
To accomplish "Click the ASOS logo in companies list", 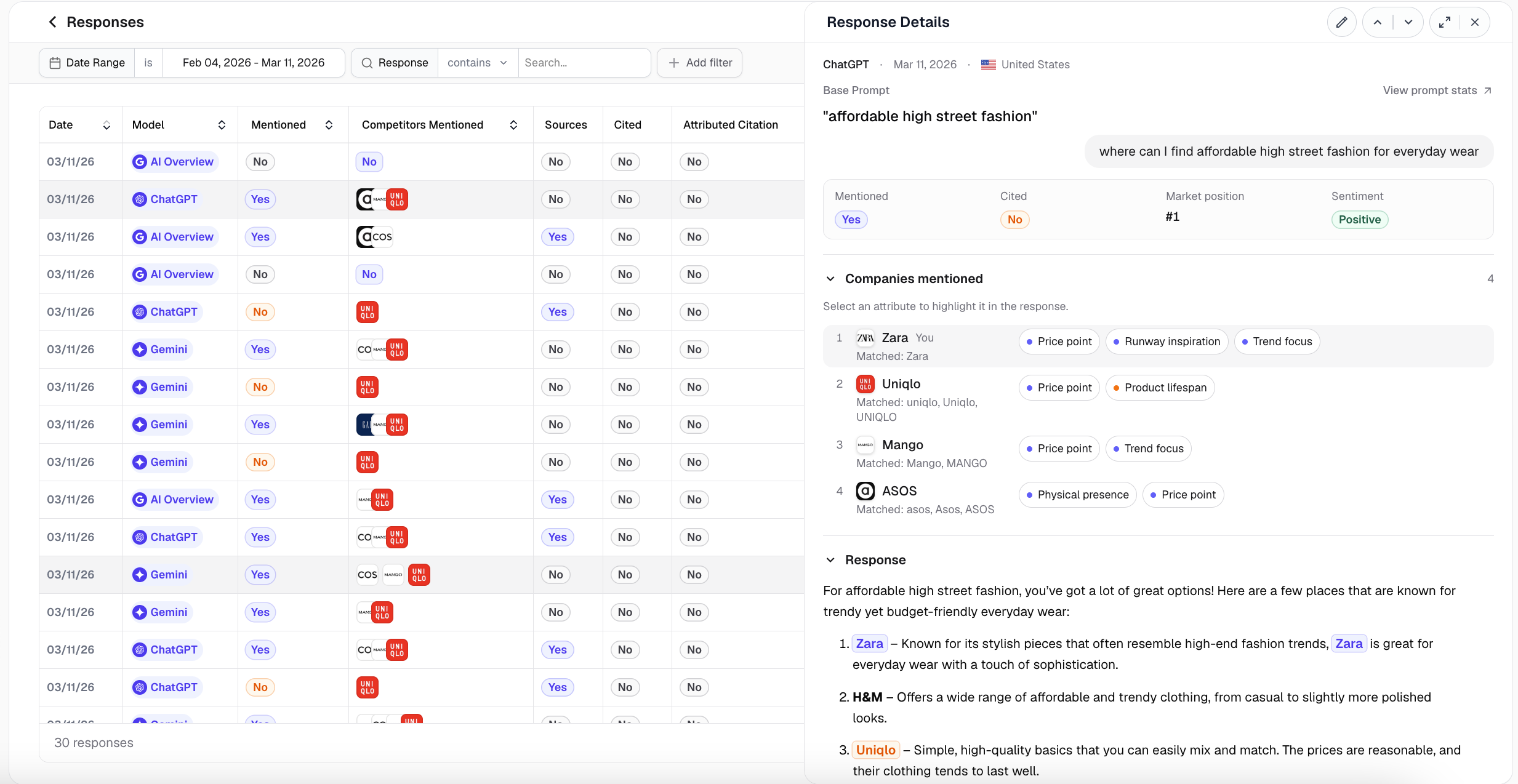I will pos(865,491).
